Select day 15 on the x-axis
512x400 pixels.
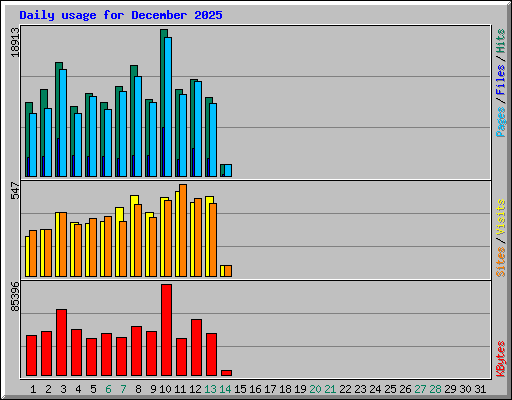(x=240, y=389)
